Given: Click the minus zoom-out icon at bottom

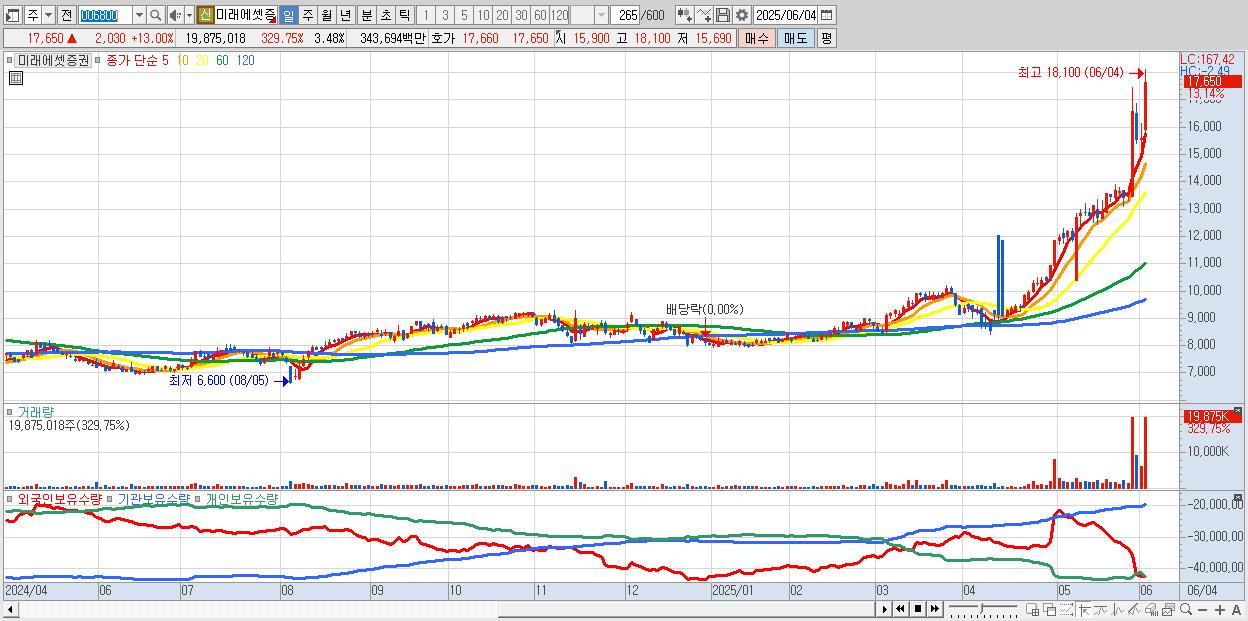Looking at the screenshot, I should 1202,610.
